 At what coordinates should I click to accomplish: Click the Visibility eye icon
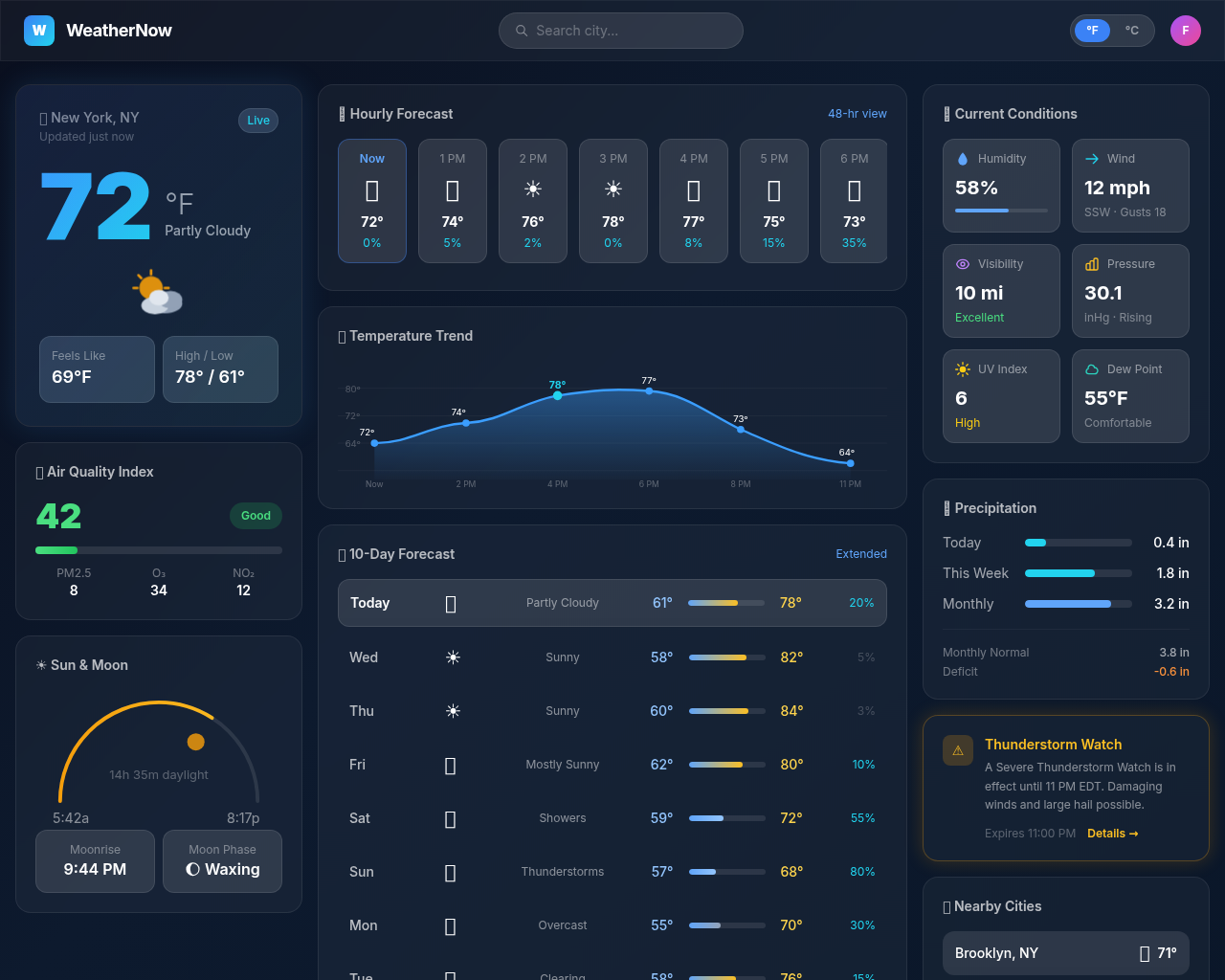point(963,264)
